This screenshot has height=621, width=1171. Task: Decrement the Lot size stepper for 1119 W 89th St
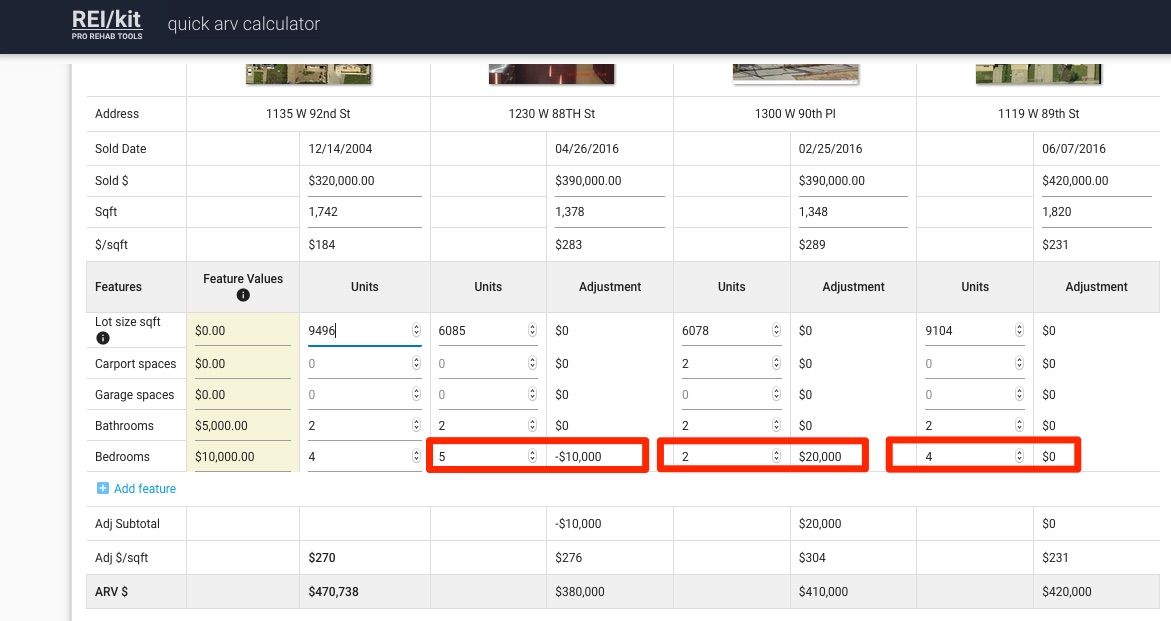coord(1019,335)
